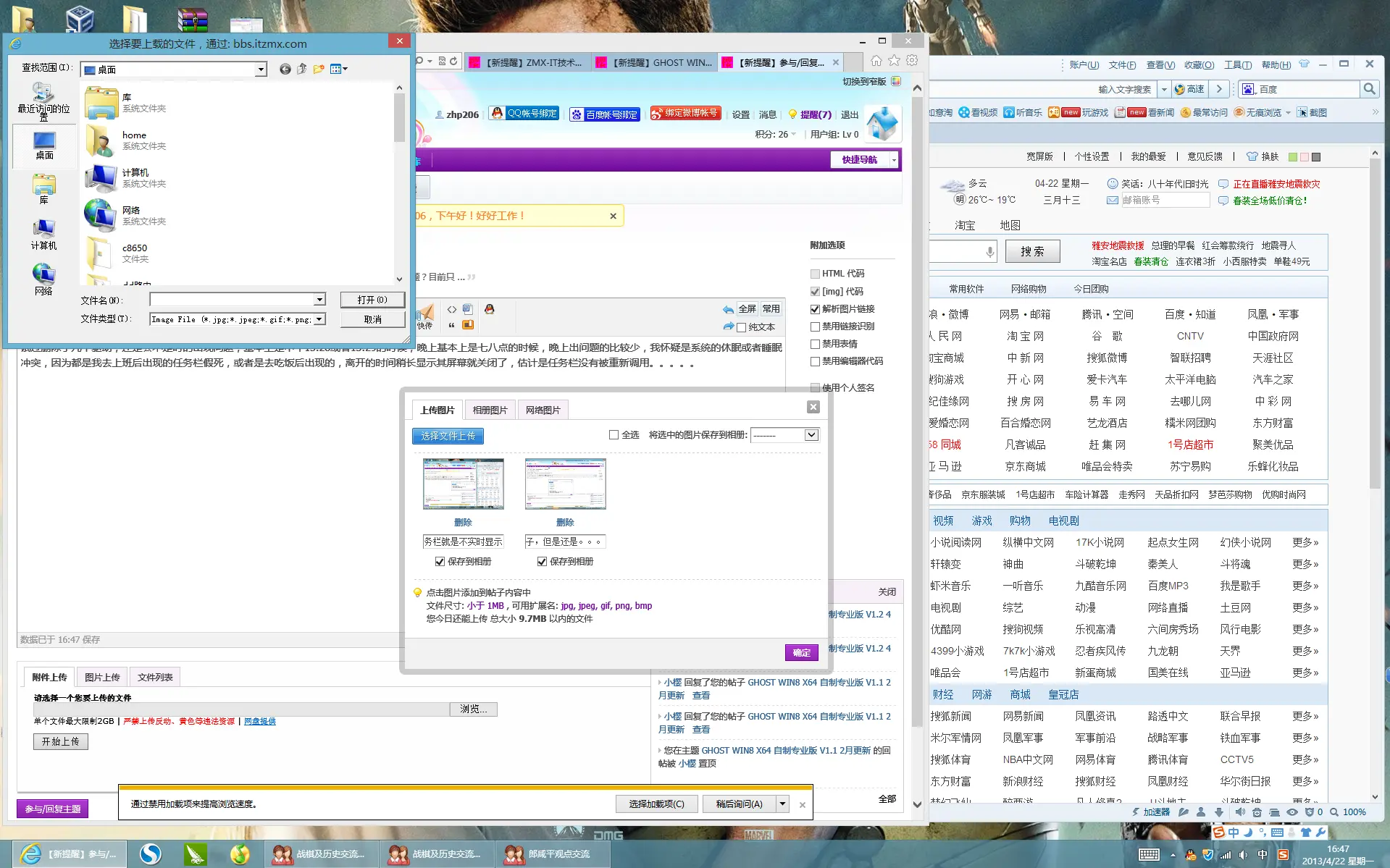Select the pink skin color swatch

click(1304, 157)
